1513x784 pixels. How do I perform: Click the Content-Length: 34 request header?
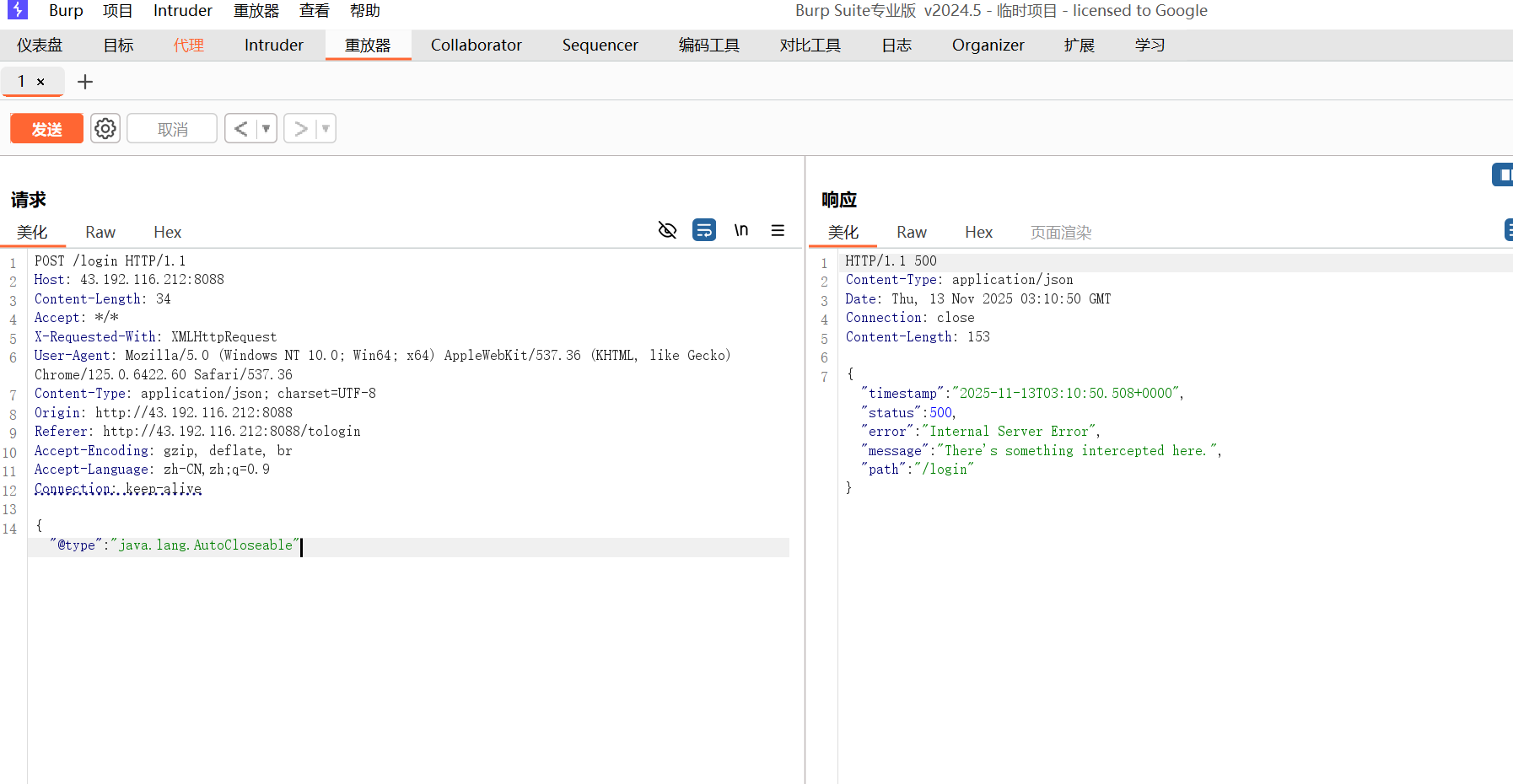tap(103, 298)
